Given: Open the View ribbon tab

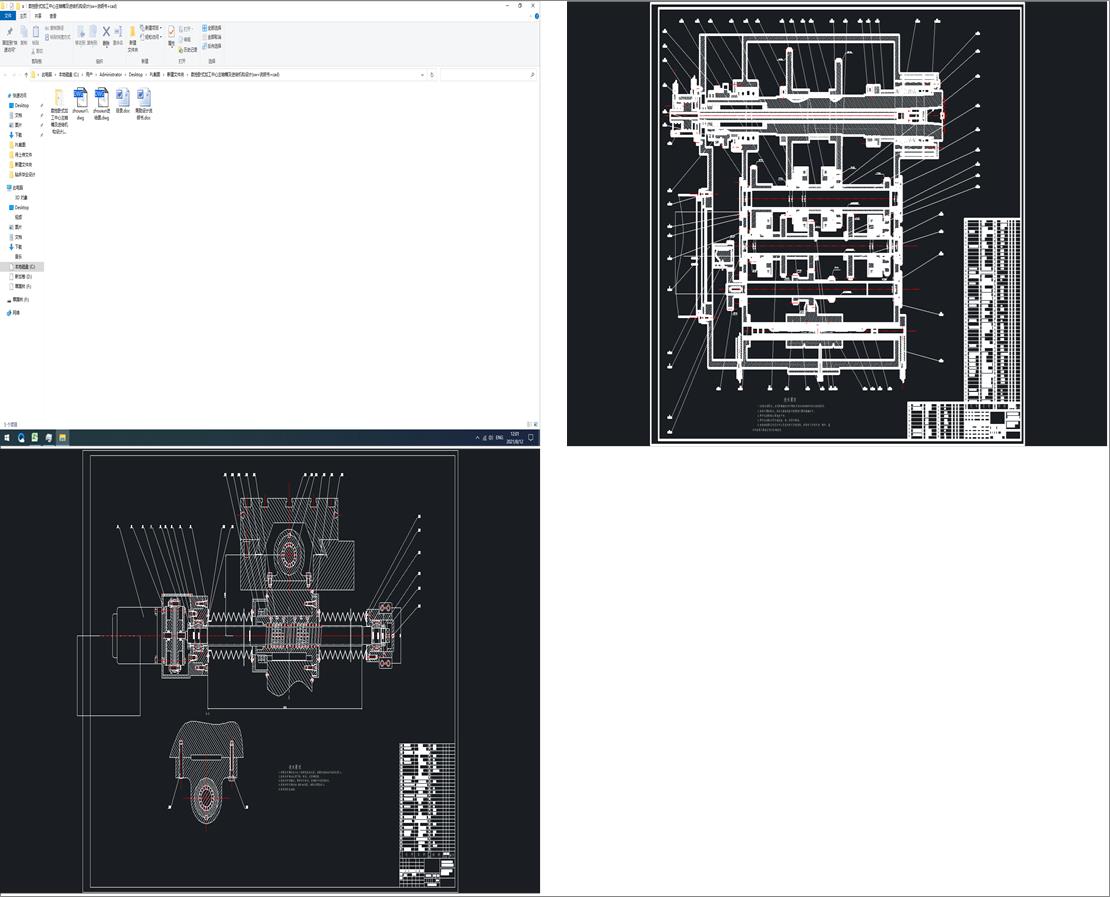Looking at the screenshot, I should [53, 16].
